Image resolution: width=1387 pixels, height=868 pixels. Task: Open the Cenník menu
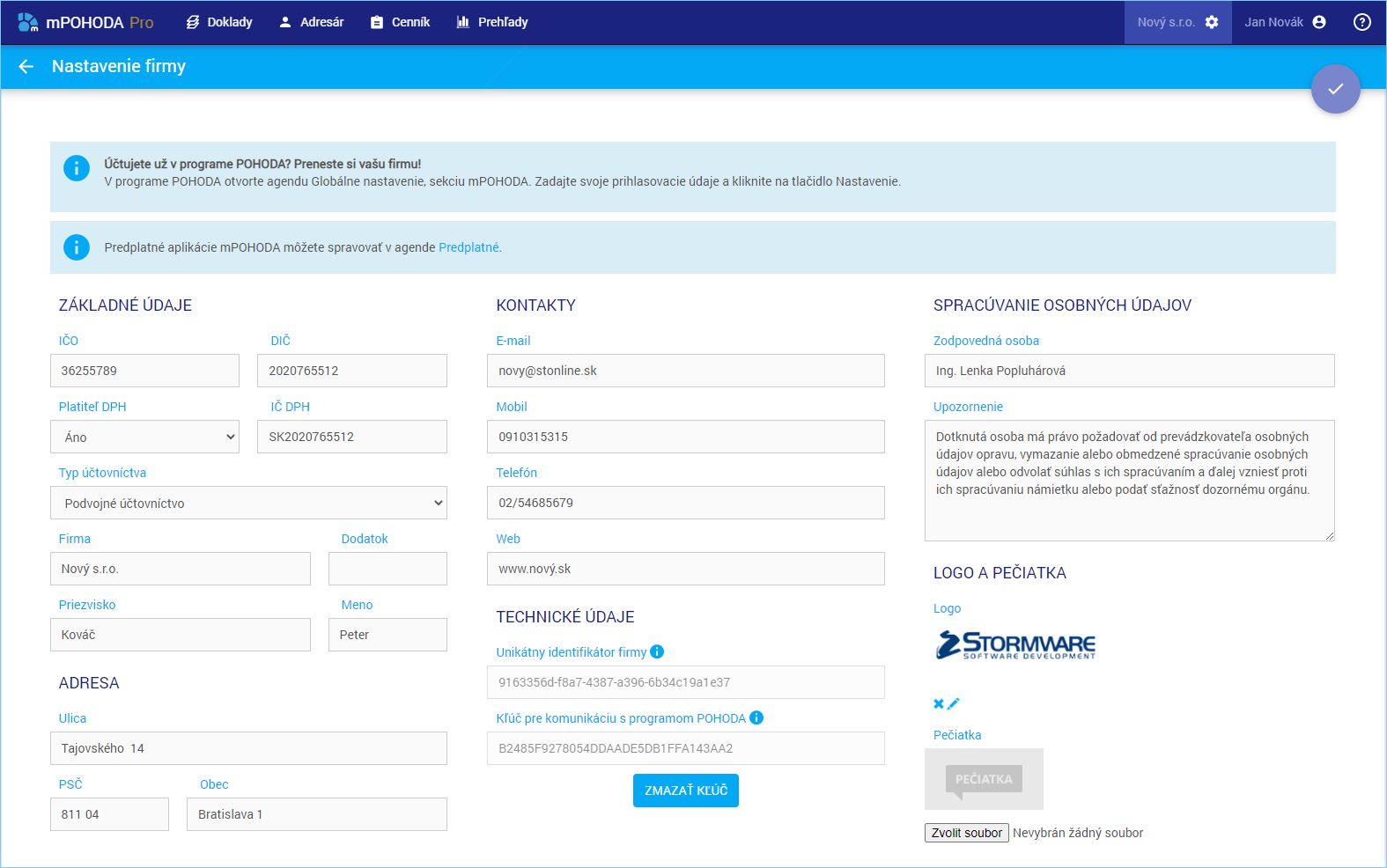click(400, 22)
